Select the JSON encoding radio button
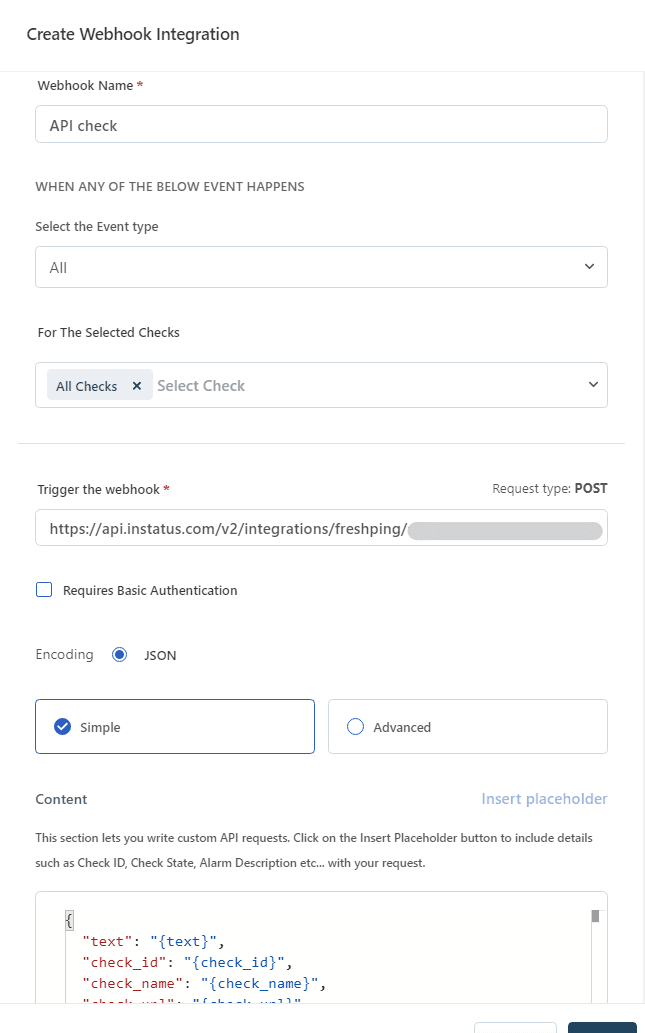645x1033 pixels. click(x=120, y=654)
